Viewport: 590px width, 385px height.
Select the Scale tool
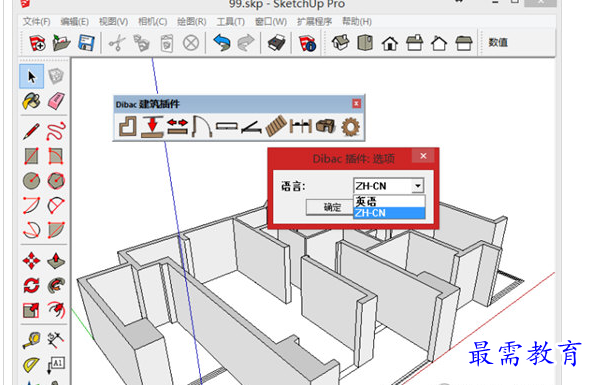pyautogui.click(x=32, y=310)
